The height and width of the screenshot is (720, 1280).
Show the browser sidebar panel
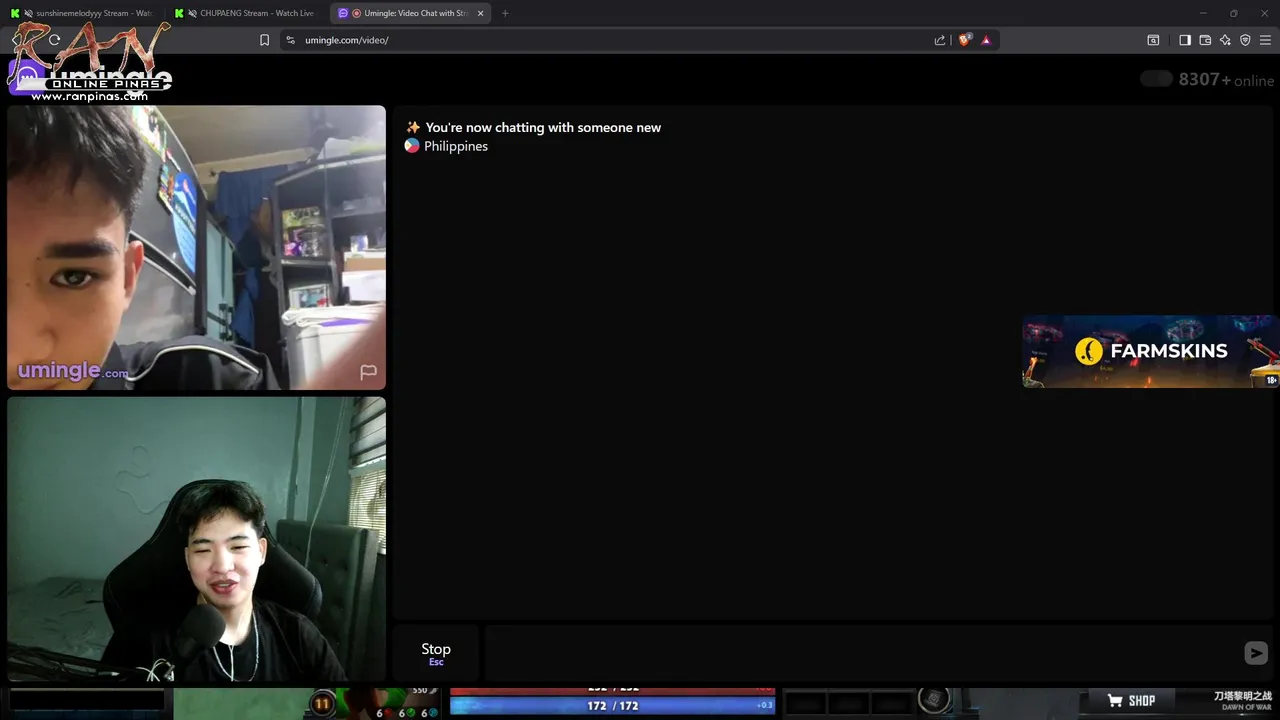click(x=1185, y=40)
